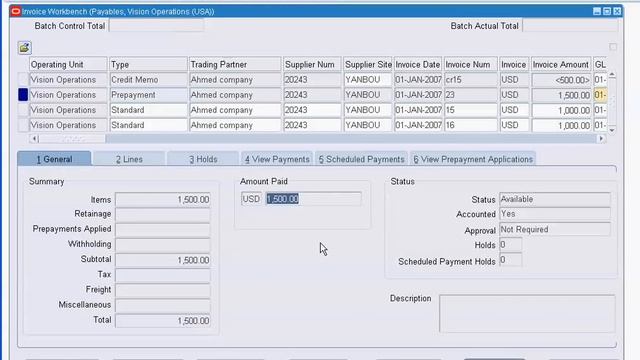Click the Operating Unit cell in the Credit Memo row
The width and height of the screenshot is (640, 360).
point(68,80)
